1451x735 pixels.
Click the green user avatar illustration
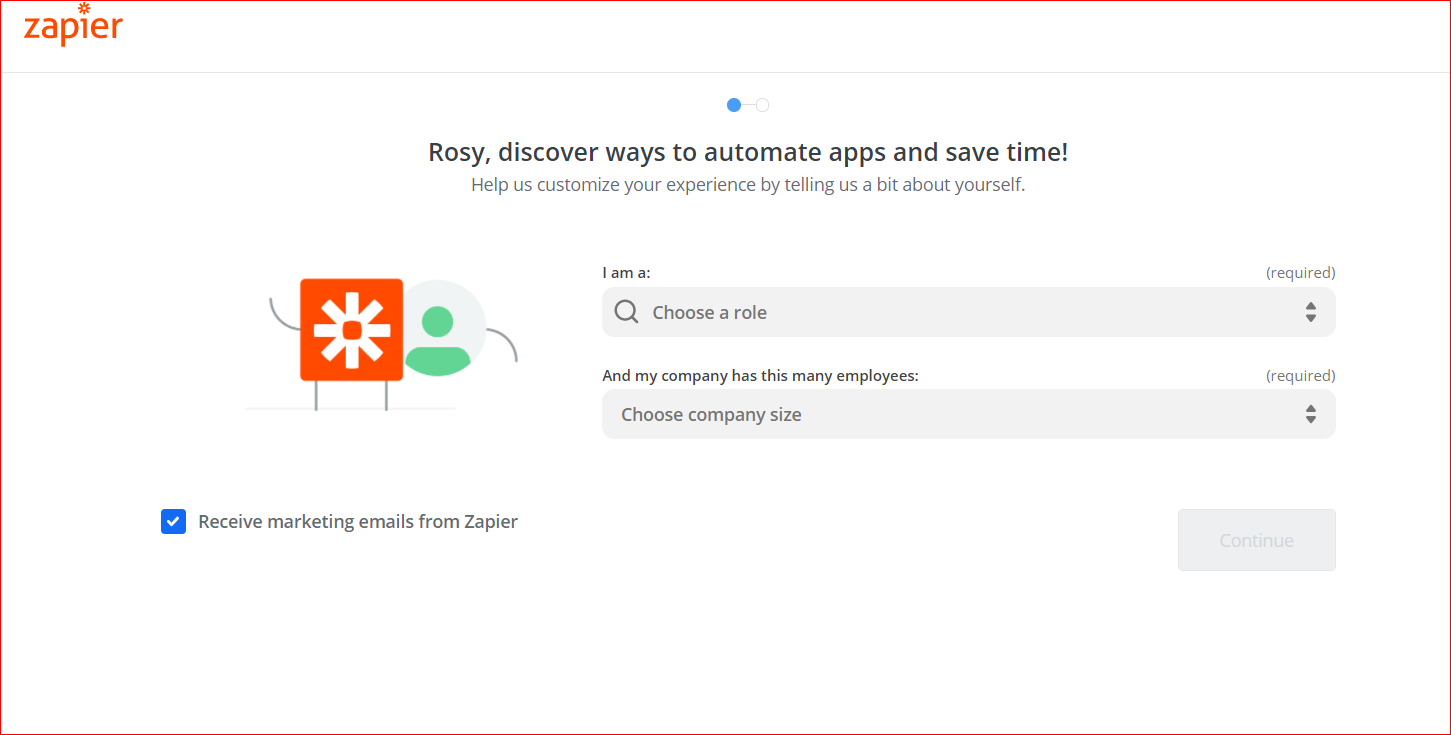(x=439, y=340)
